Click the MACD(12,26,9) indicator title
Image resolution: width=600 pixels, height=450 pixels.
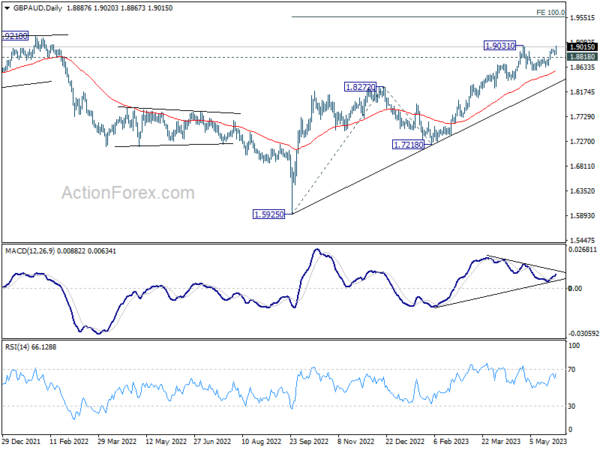[30, 251]
